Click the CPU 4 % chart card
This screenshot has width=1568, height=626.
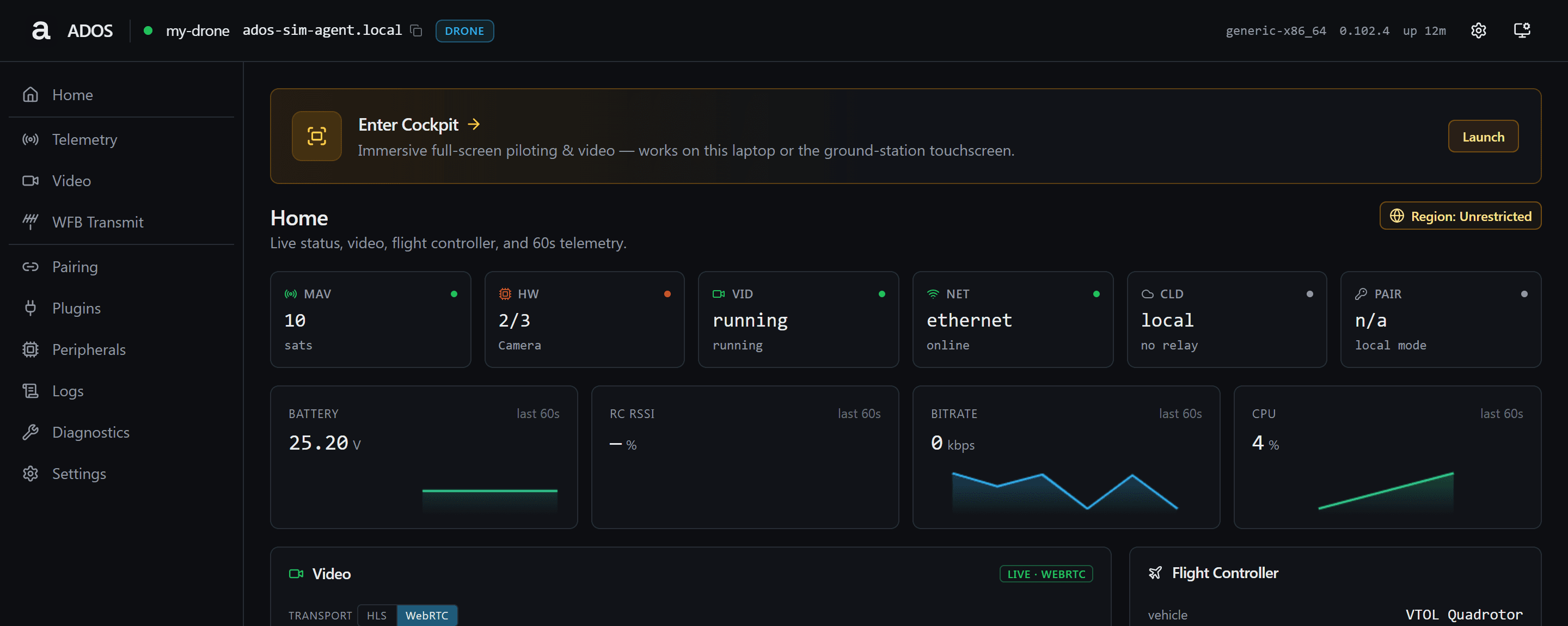tap(1387, 457)
